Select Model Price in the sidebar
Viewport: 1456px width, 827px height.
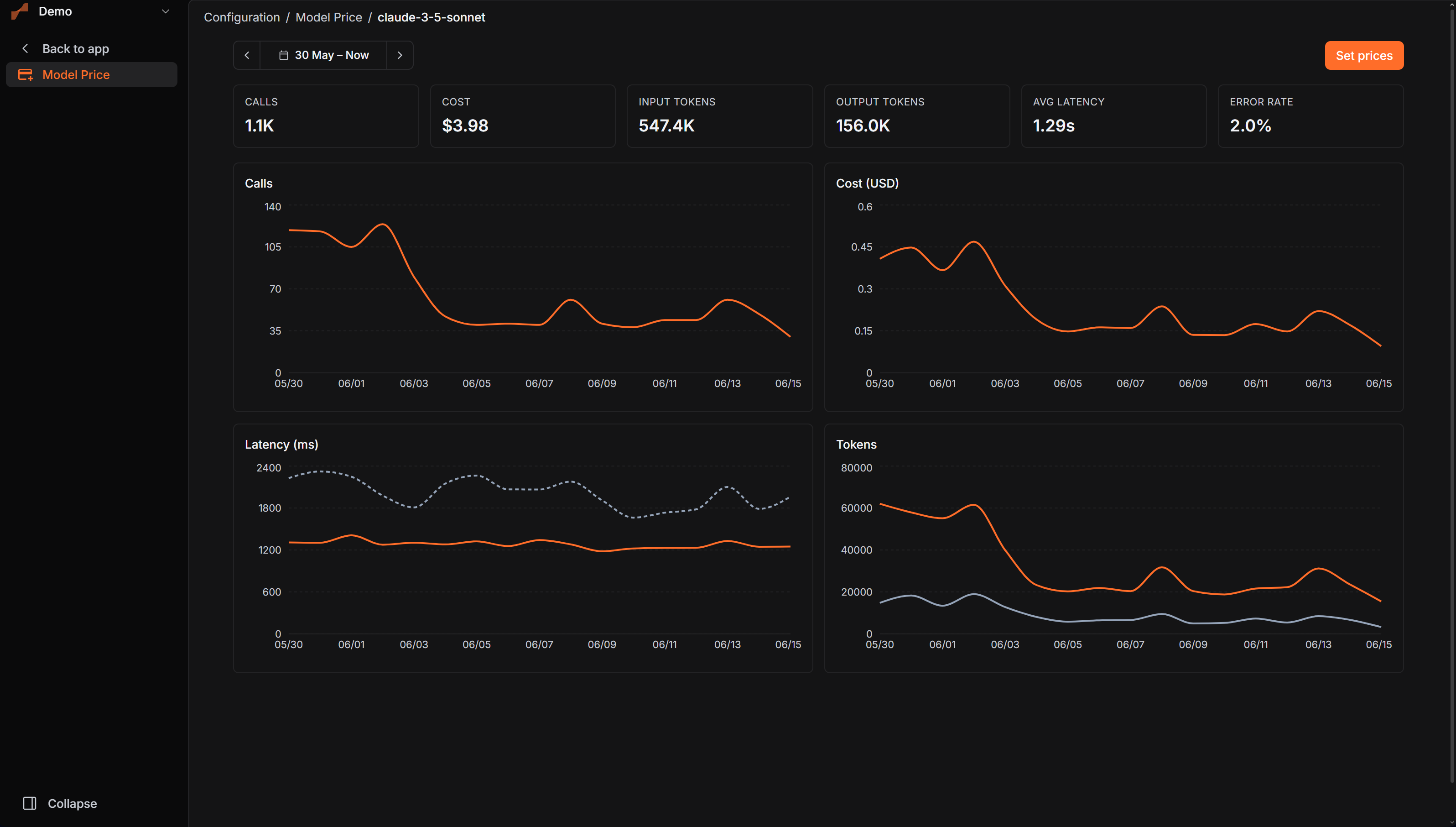pos(92,74)
